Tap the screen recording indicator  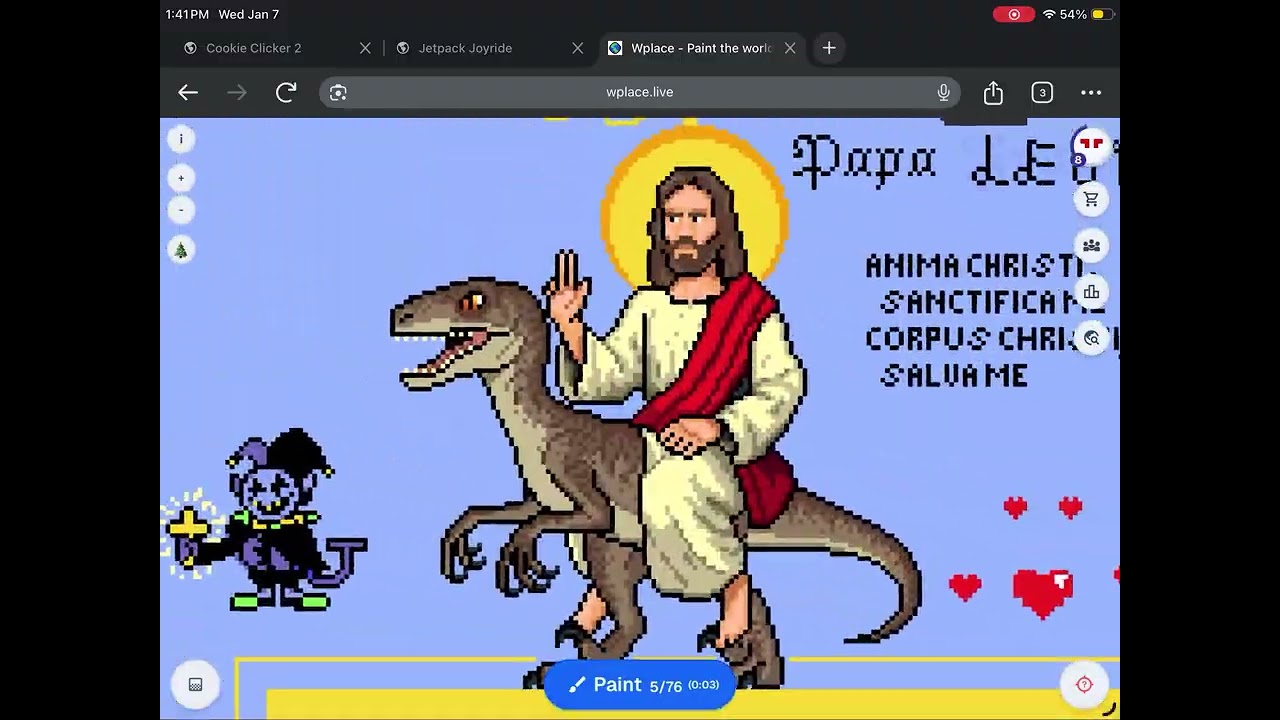point(1014,15)
